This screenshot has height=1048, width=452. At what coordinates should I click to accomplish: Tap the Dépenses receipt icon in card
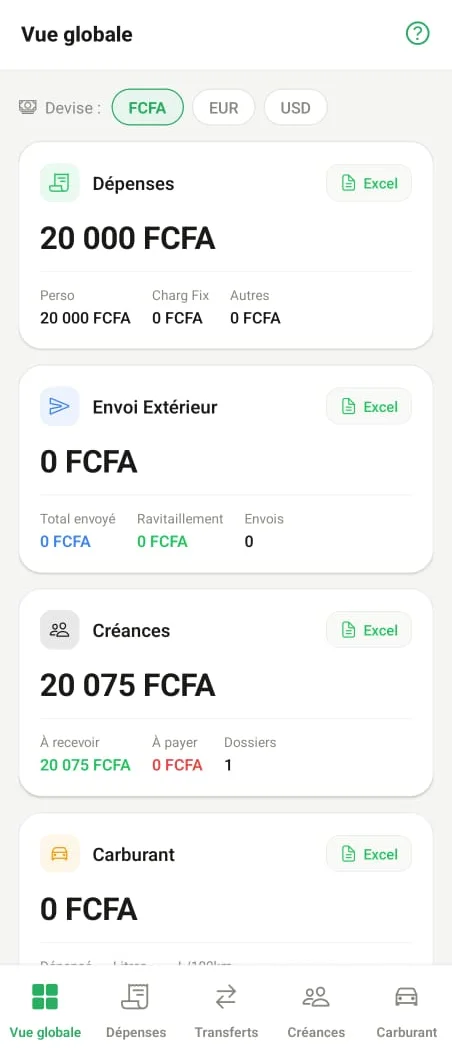pos(60,183)
